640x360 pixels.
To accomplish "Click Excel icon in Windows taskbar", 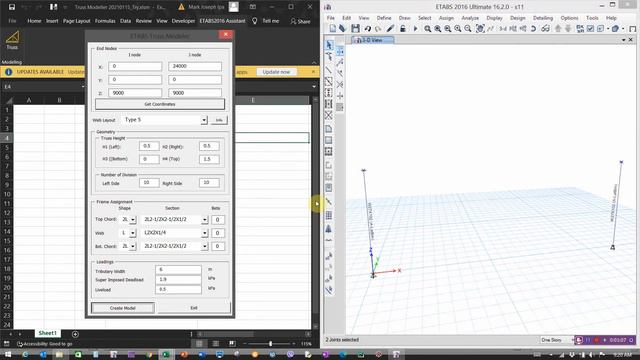I will pos(166,355).
